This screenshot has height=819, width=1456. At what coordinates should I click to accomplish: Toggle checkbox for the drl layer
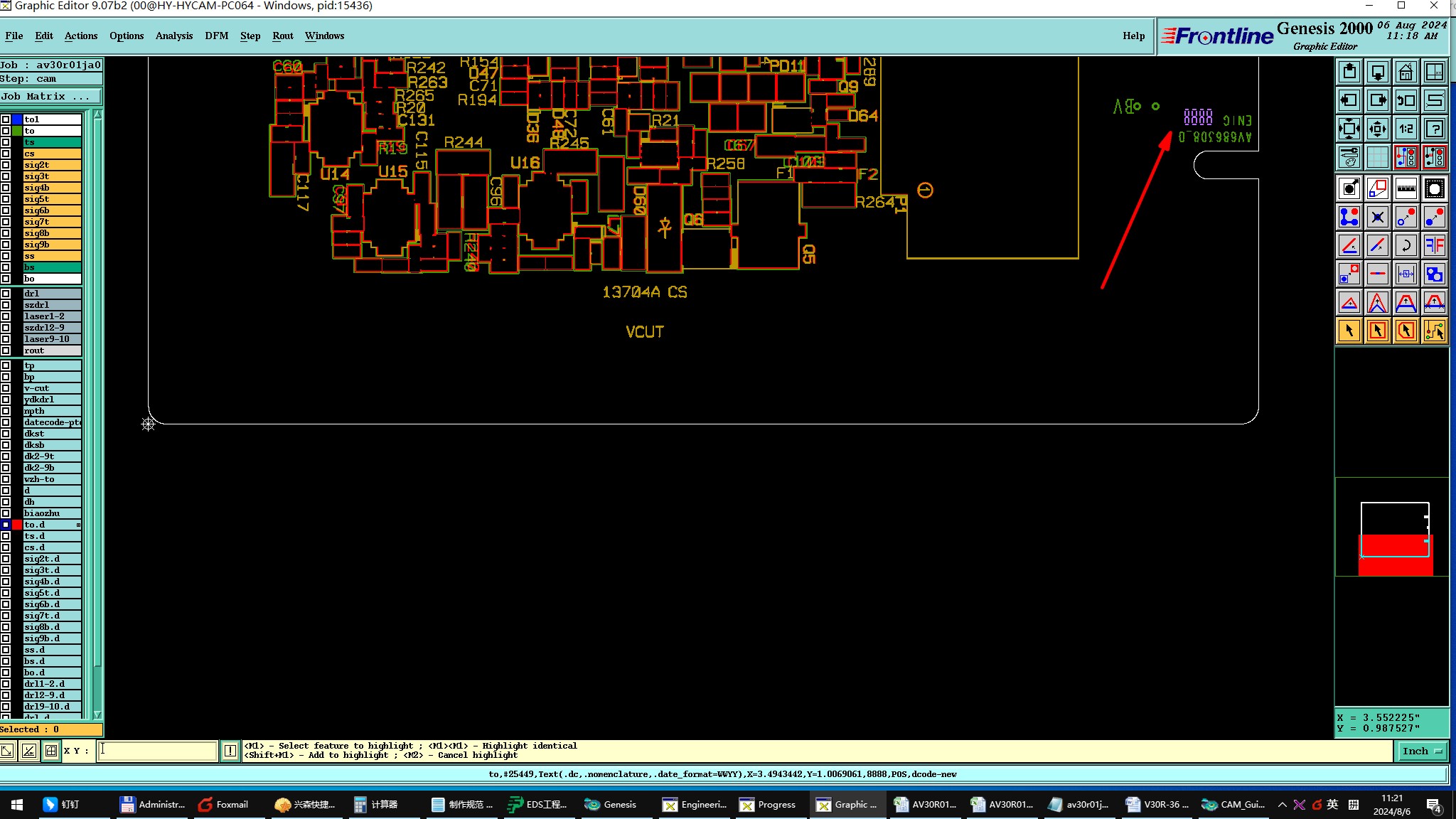point(6,294)
